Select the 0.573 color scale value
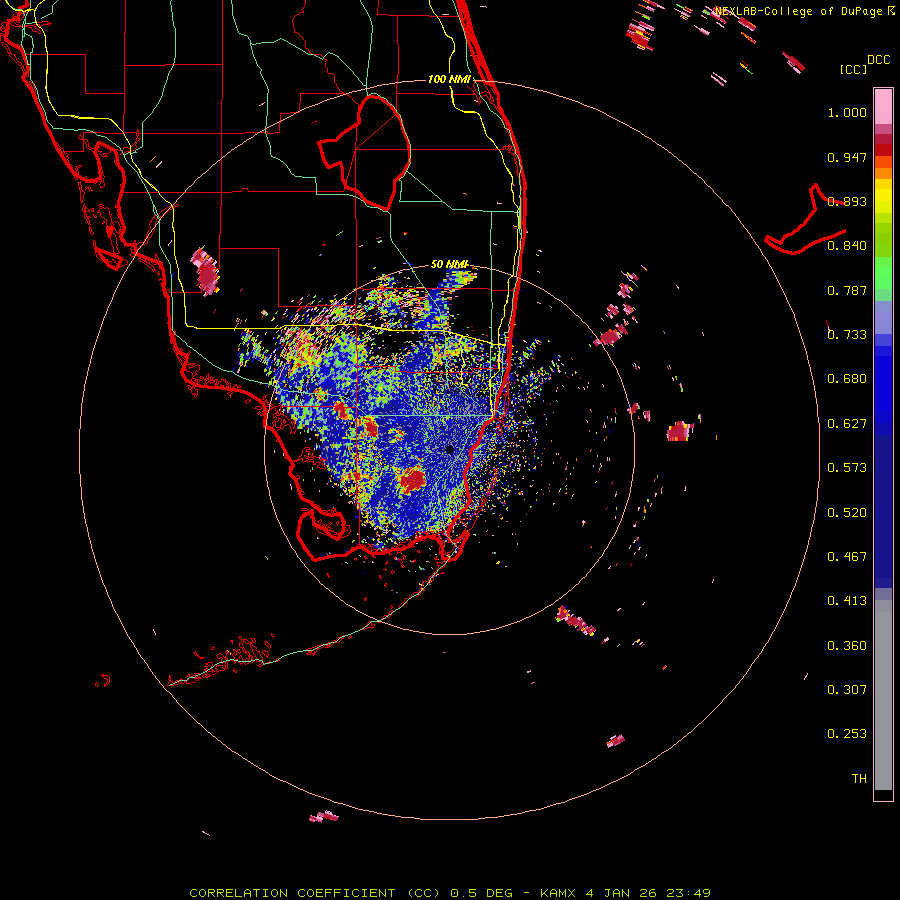The height and width of the screenshot is (900, 900). pos(847,468)
